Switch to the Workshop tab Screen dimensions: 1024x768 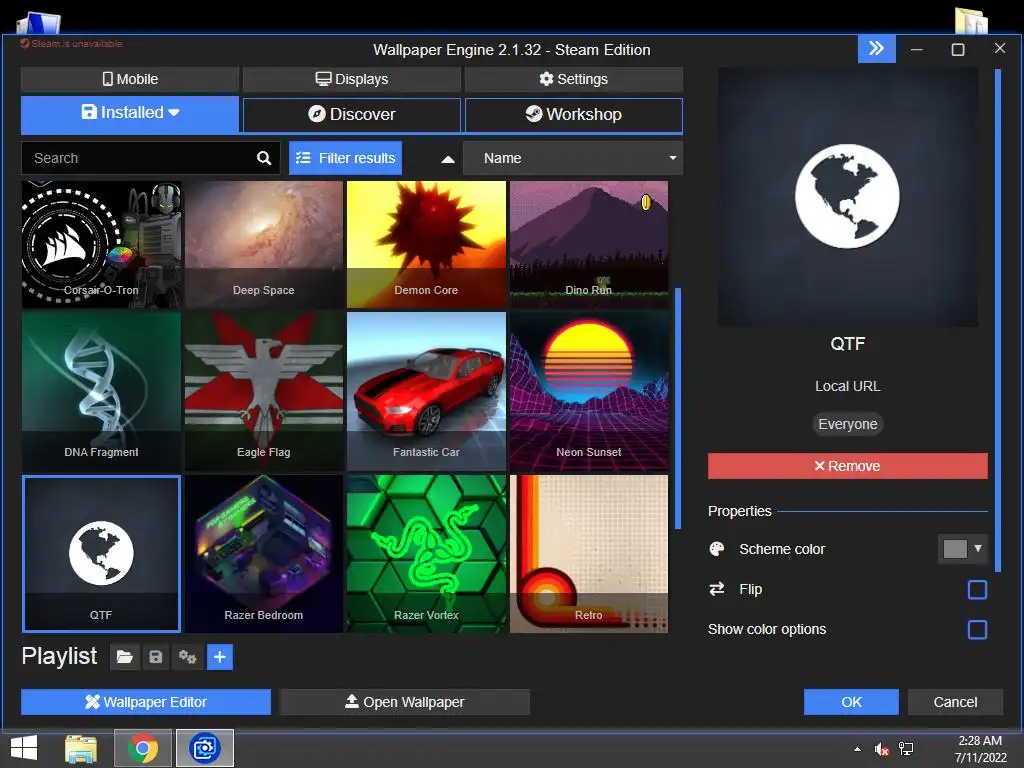[x=573, y=114]
